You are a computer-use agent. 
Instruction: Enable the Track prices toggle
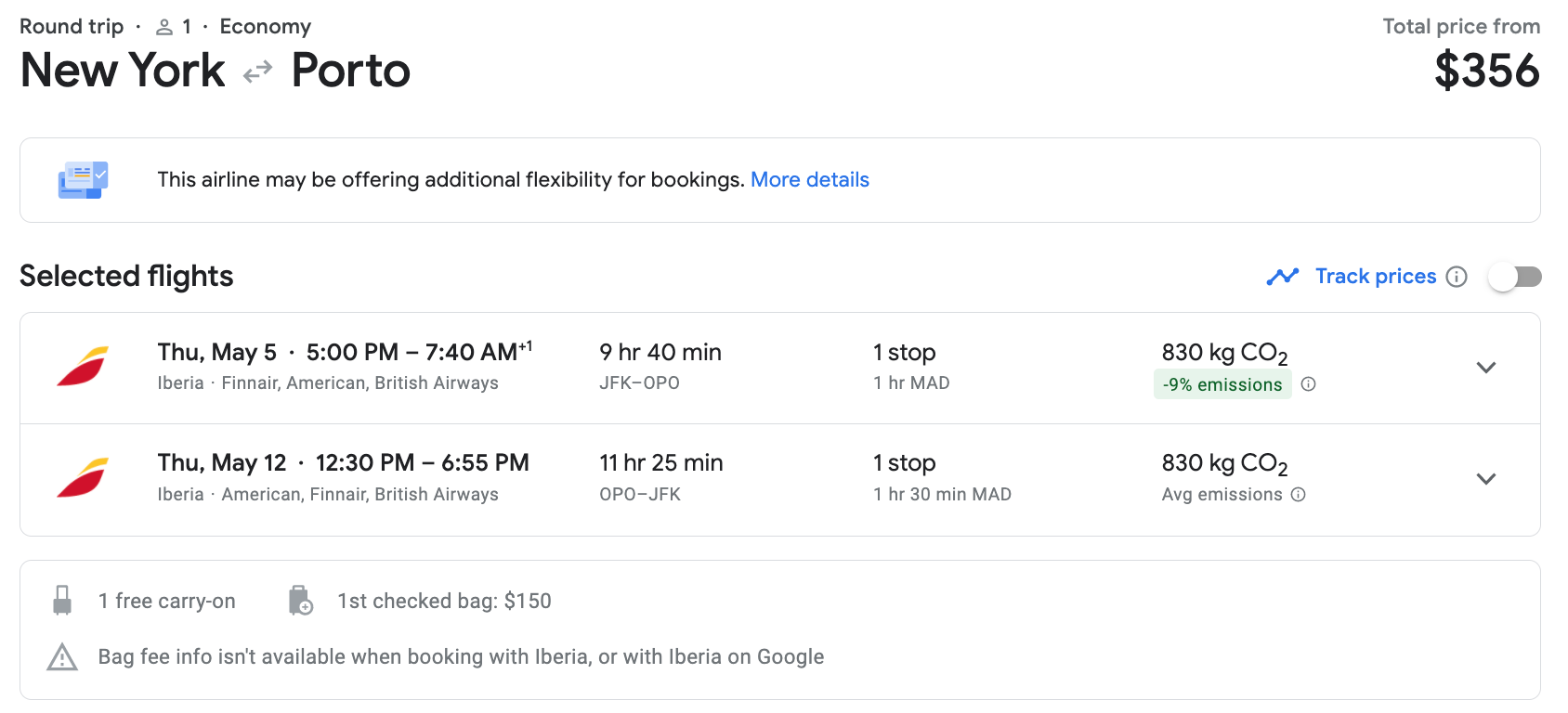pos(1514,277)
